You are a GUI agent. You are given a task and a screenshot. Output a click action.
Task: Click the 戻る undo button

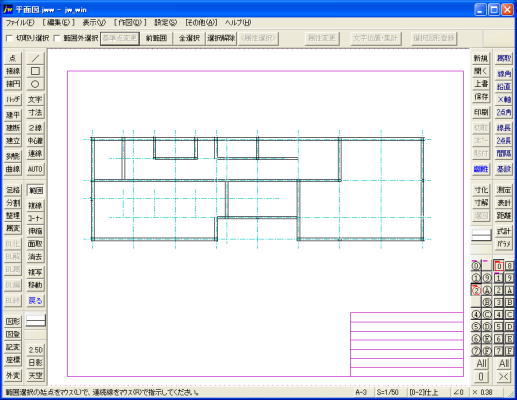coord(35,300)
